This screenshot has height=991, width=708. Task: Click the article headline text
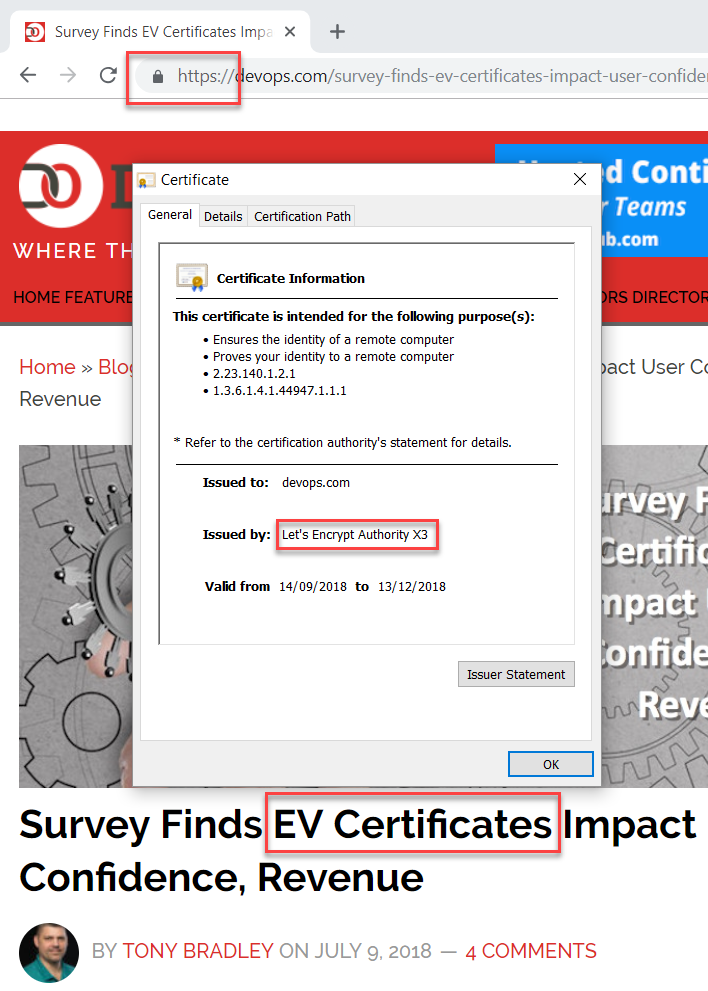[357, 851]
